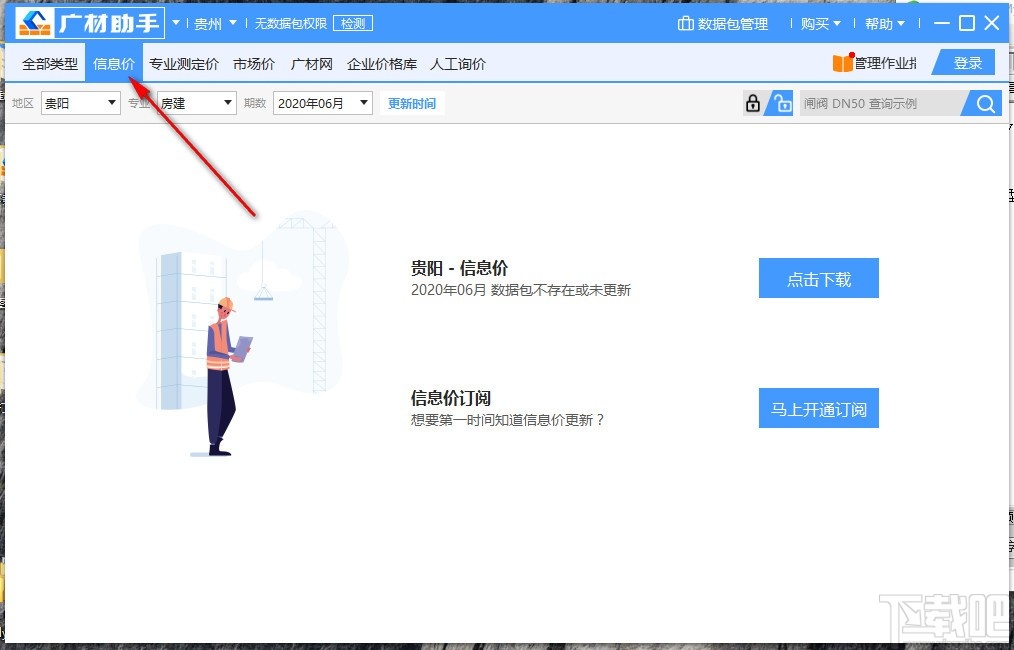This screenshot has width=1014, height=650.
Task: Toggle the blue unlocked padlock
Action: click(x=781, y=103)
